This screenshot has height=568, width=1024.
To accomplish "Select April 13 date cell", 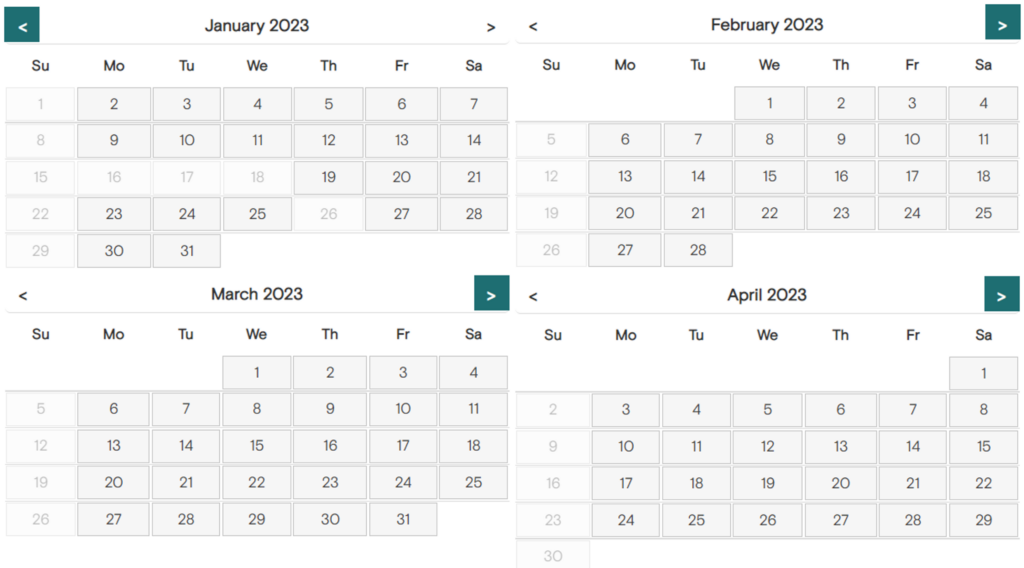I will click(x=840, y=447).
